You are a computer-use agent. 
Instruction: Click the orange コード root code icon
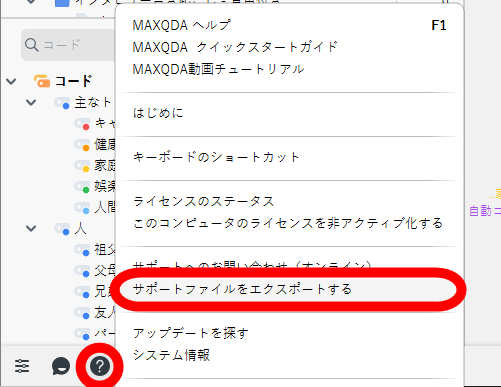42,81
